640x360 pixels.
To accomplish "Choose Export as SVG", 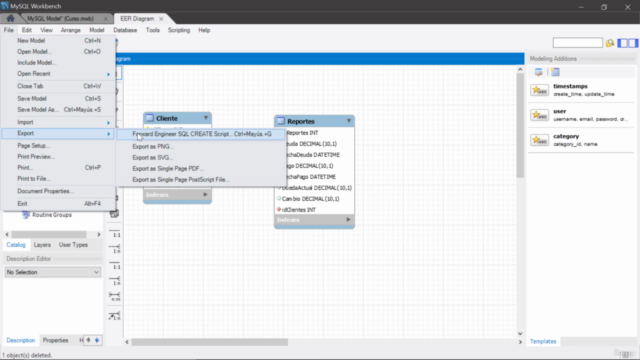I will point(201,158).
